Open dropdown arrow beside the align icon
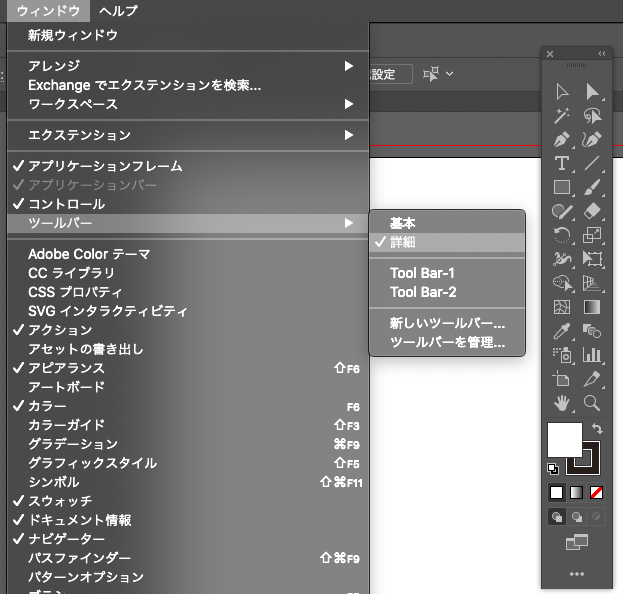 pyautogui.click(x=449, y=74)
